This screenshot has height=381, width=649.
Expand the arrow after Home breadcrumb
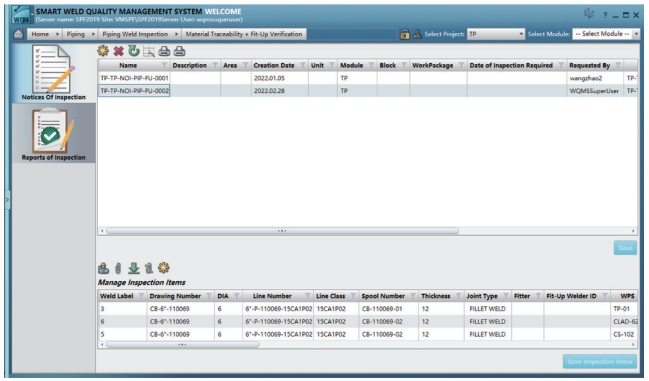pyautogui.click(x=58, y=34)
